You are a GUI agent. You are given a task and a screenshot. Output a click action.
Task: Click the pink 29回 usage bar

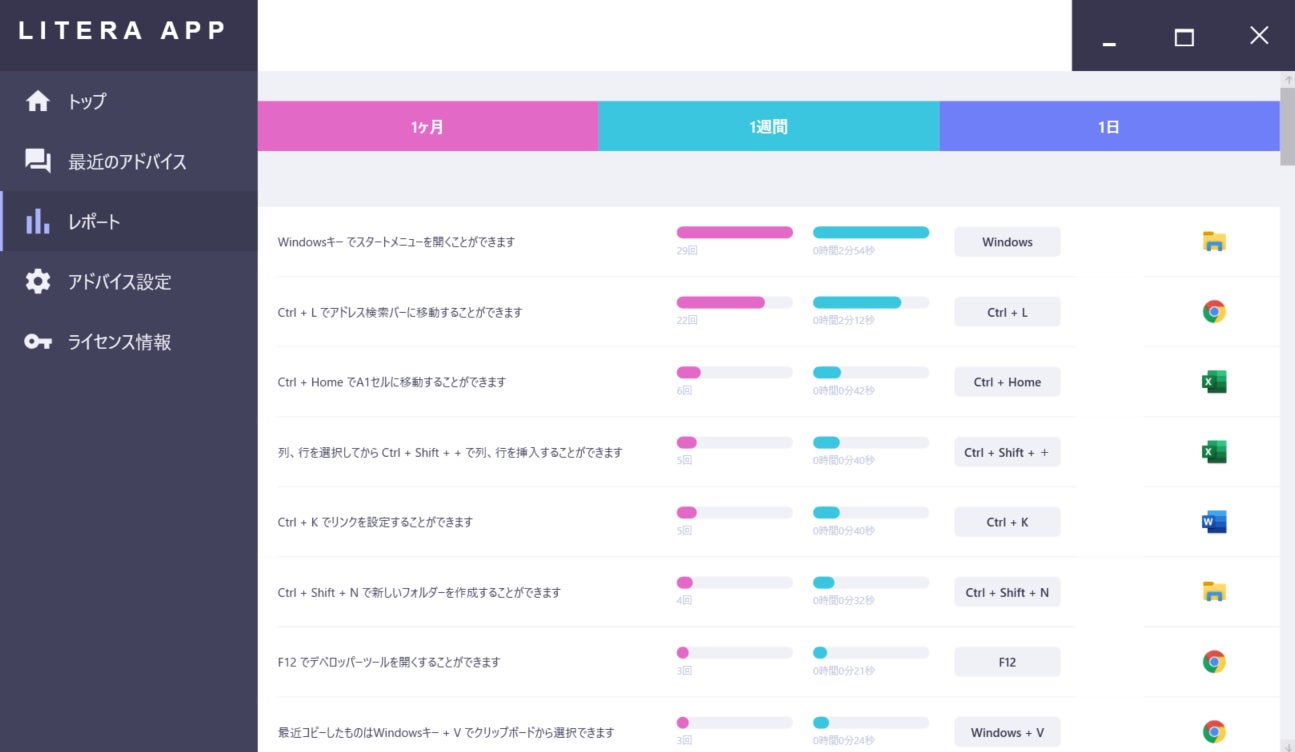pos(734,232)
